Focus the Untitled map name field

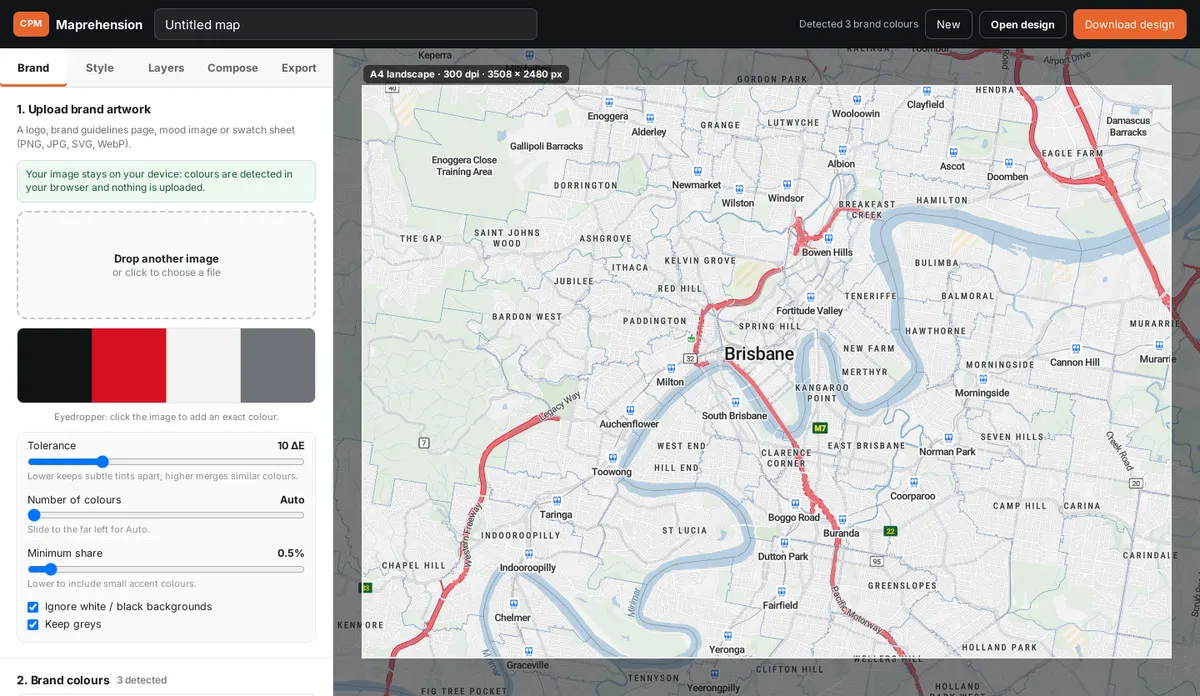[x=346, y=24]
